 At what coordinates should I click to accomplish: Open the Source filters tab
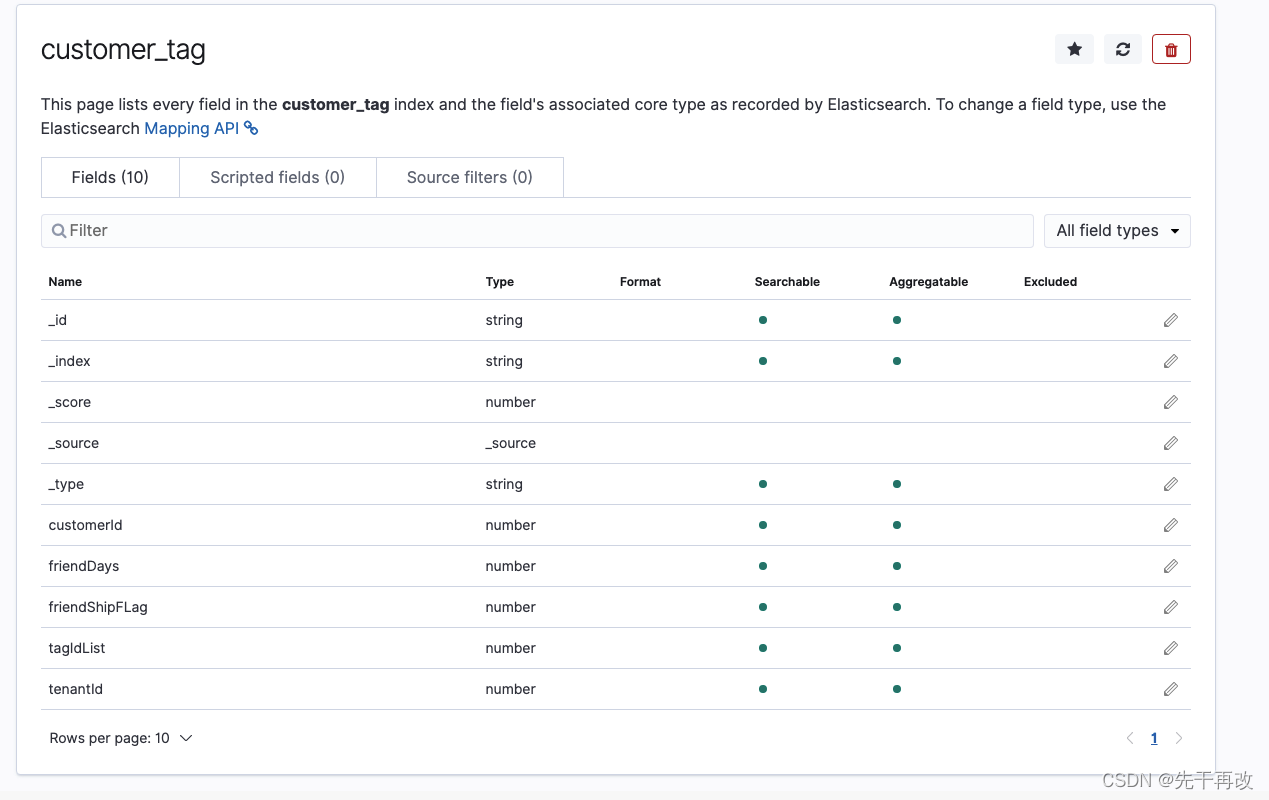pos(469,177)
